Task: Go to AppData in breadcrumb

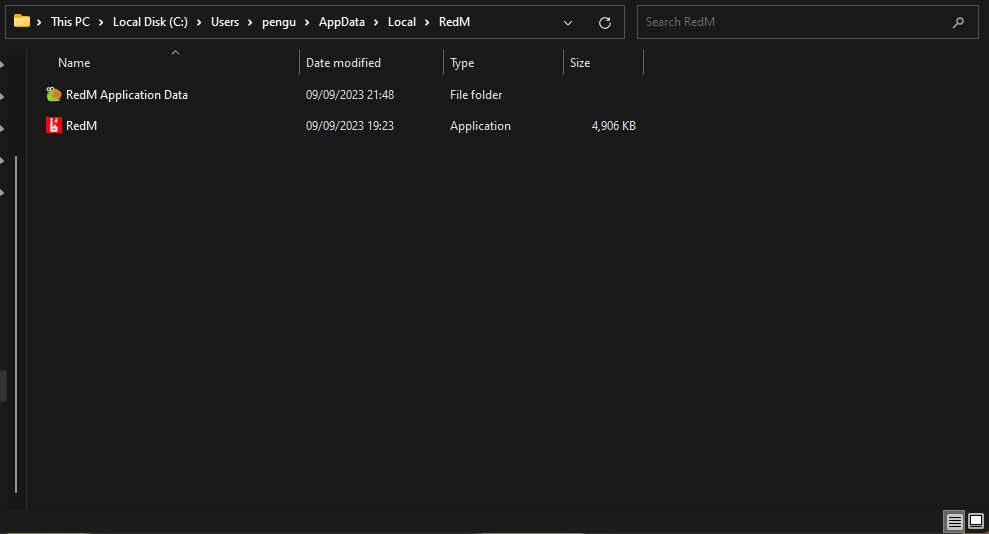Action: (x=341, y=22)
